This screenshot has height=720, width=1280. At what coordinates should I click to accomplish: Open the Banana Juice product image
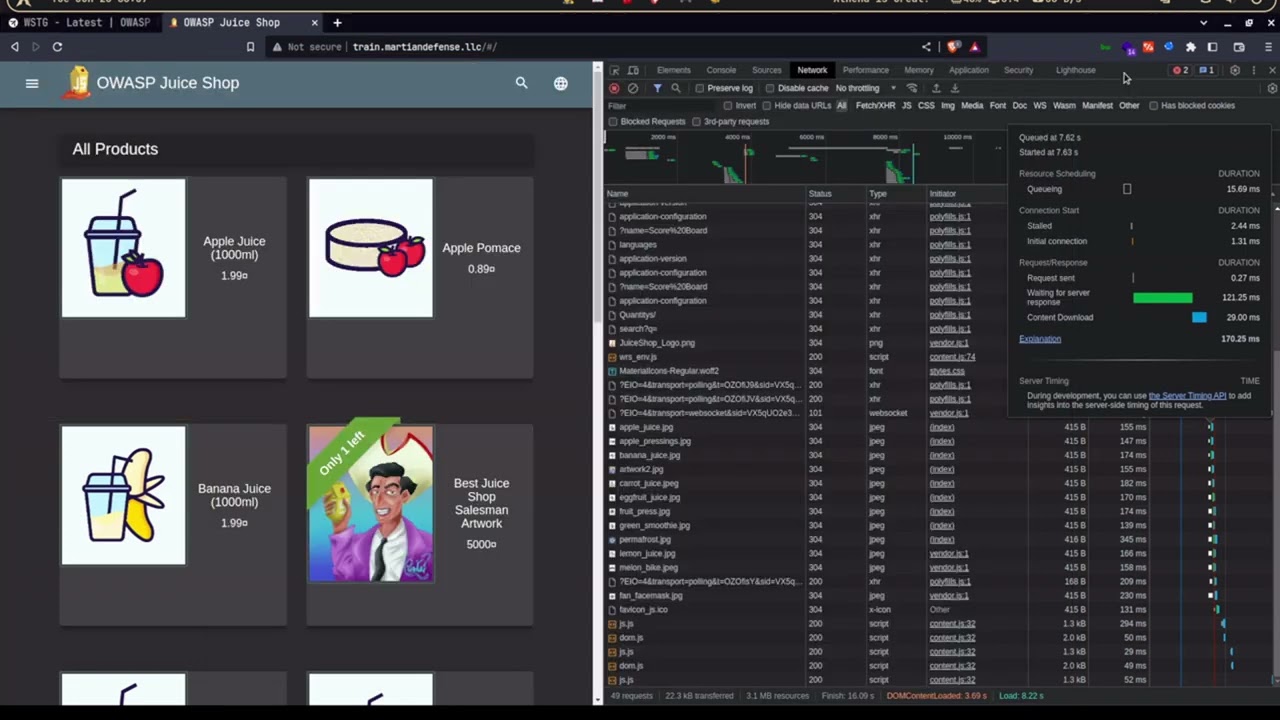[123, 496]
